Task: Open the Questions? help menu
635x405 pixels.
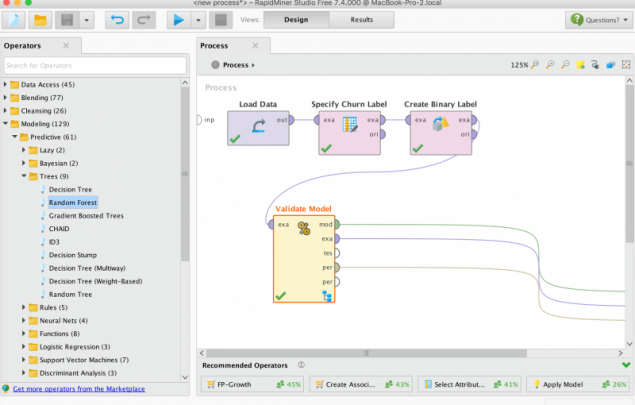Action: [x=599, y=20]
